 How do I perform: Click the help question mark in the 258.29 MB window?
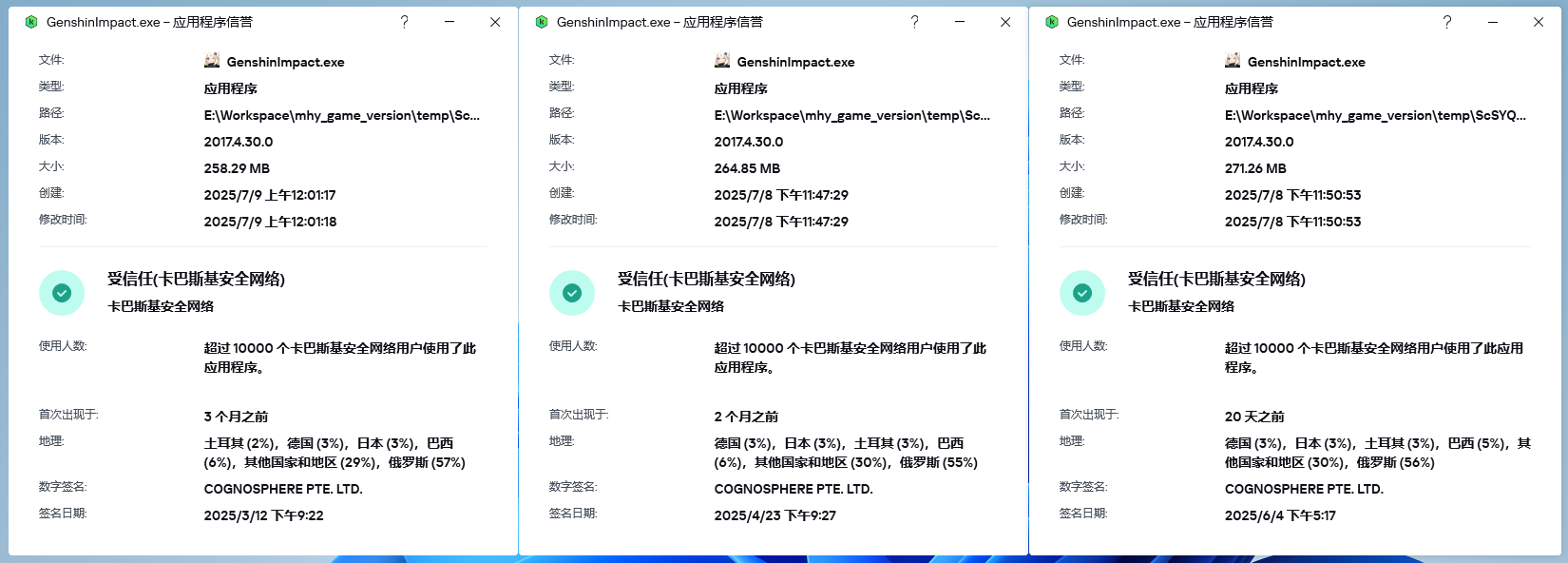404,22
